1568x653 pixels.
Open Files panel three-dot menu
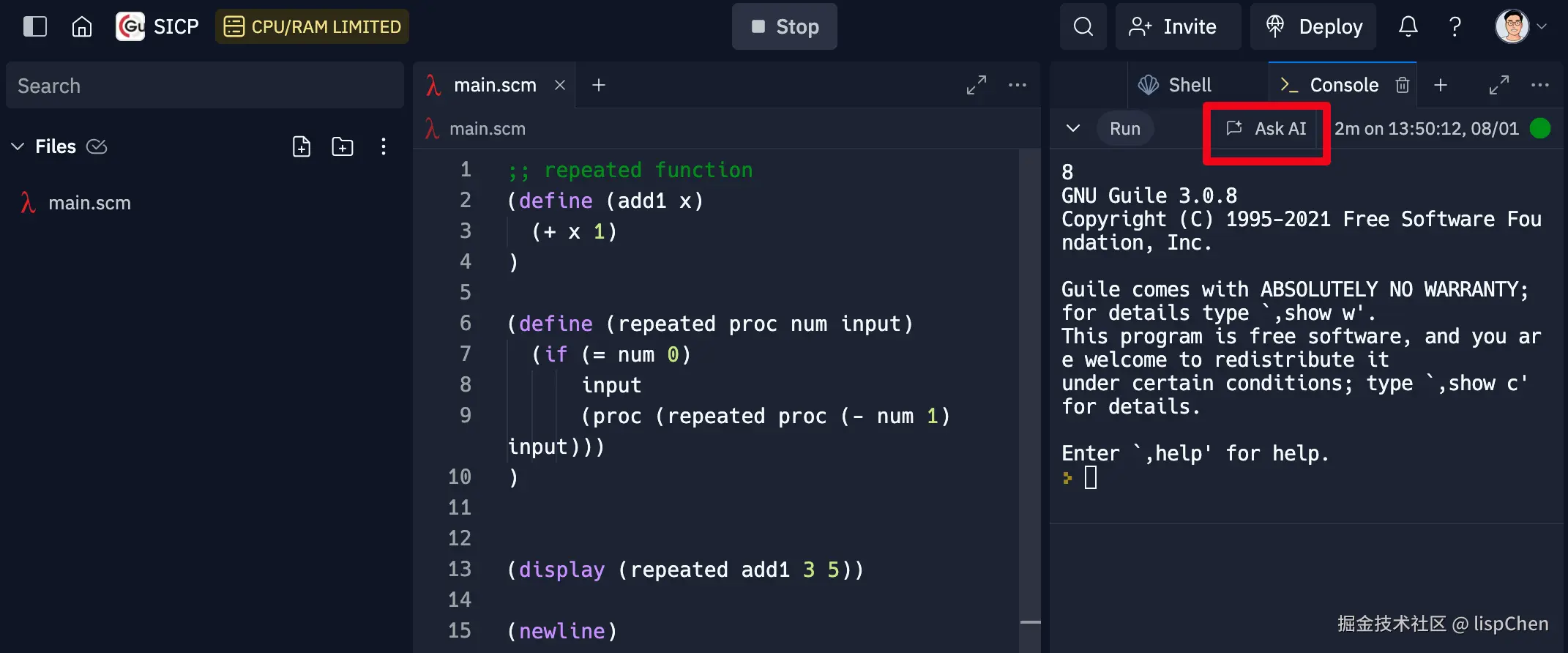383,147
